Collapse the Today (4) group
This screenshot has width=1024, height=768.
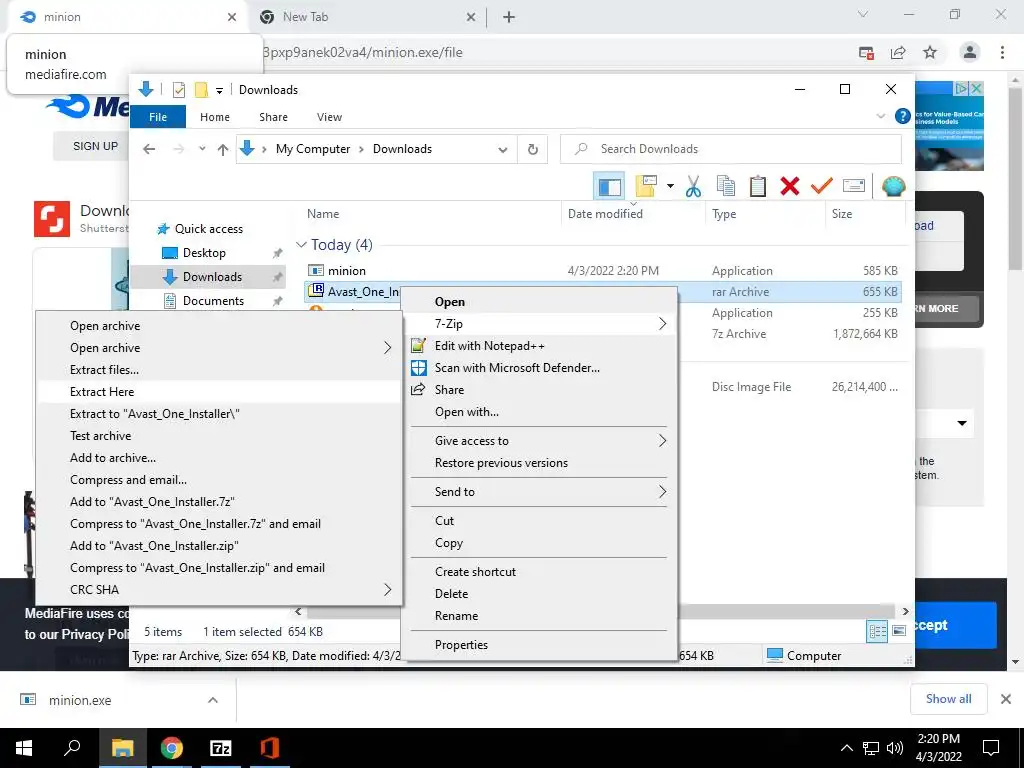(301, 245)
